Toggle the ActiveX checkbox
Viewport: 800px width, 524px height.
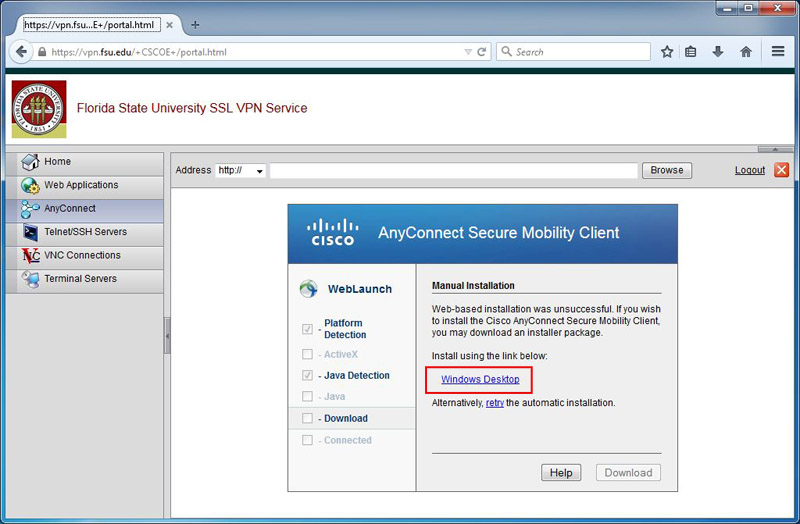(307, 354)
